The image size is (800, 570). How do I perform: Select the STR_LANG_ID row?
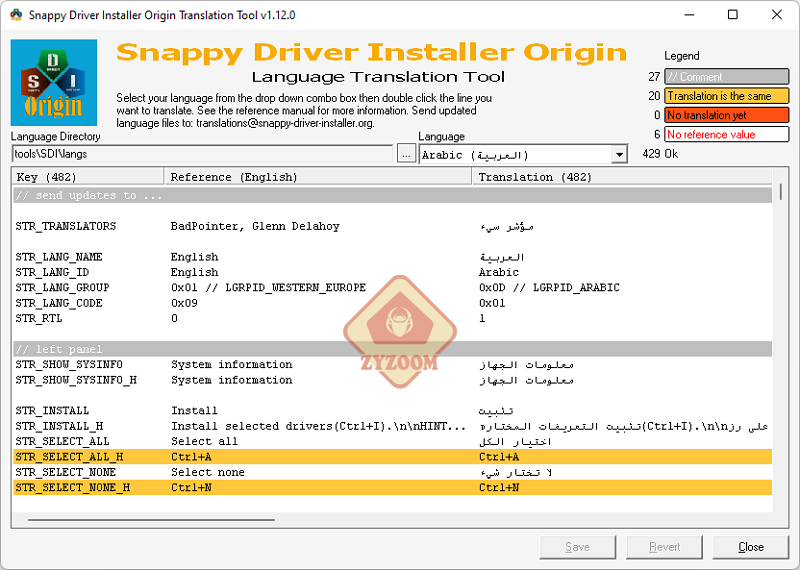point(392,272)
